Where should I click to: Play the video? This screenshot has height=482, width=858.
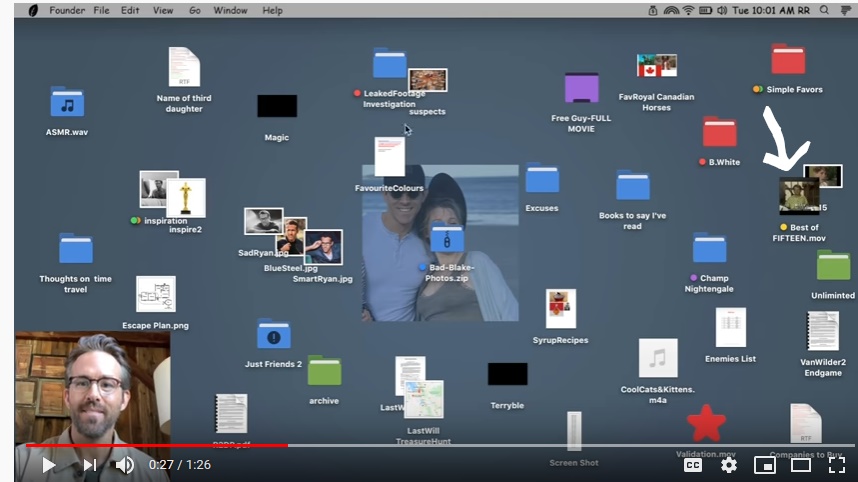click(49, 465)
